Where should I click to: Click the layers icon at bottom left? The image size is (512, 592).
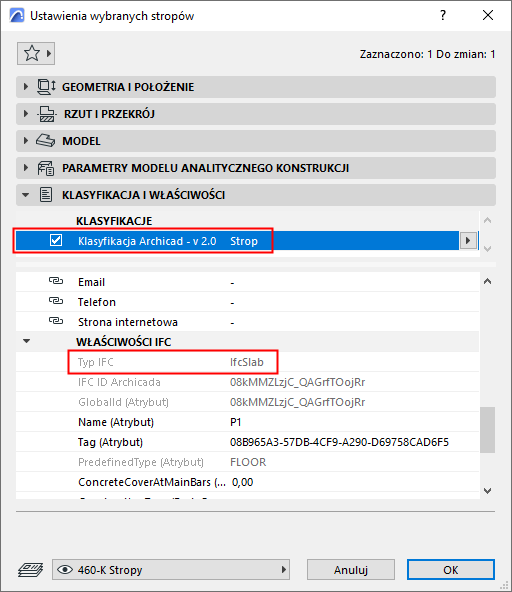click(31, 570)
